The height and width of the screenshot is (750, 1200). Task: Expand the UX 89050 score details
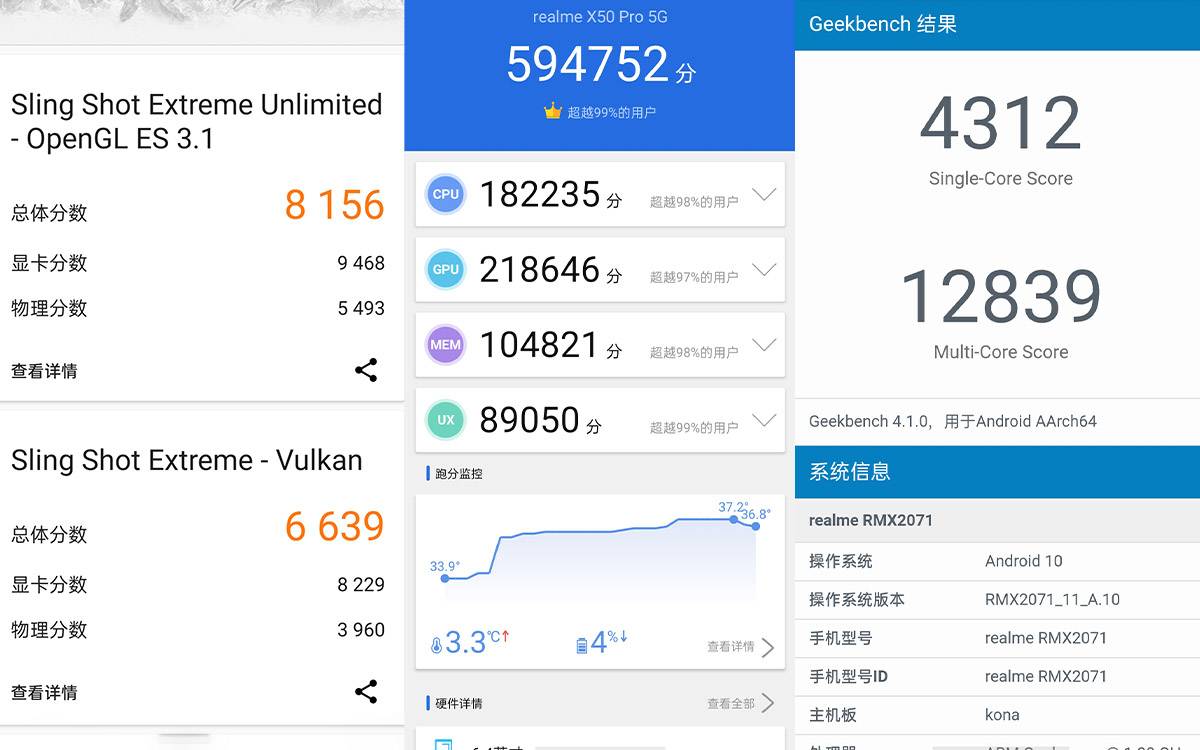764,419
